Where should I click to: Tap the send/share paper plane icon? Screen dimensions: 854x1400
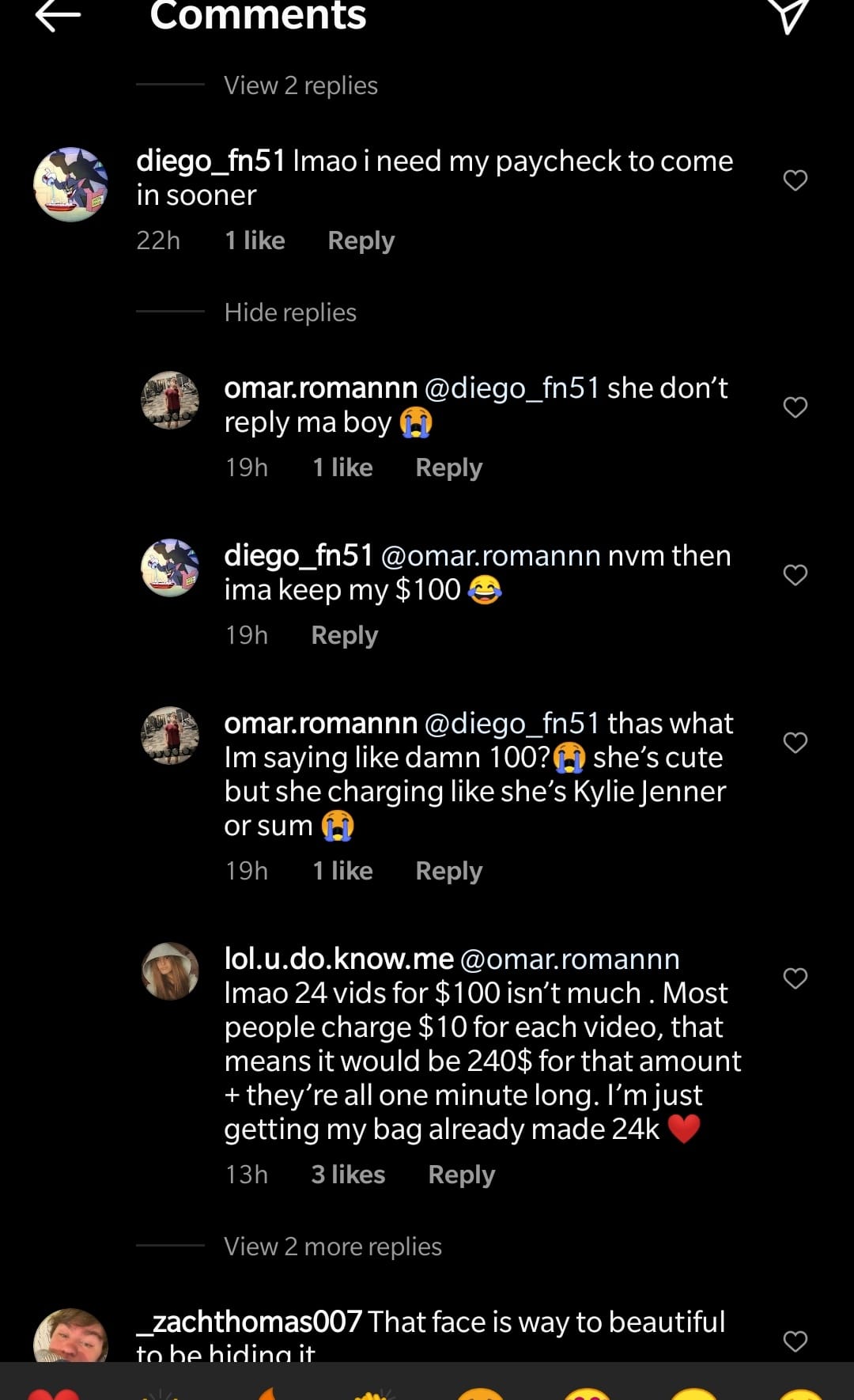point(788,16)
